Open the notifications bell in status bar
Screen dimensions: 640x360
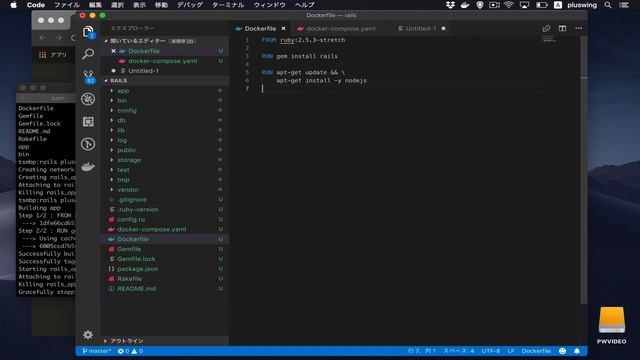(577, 351)
